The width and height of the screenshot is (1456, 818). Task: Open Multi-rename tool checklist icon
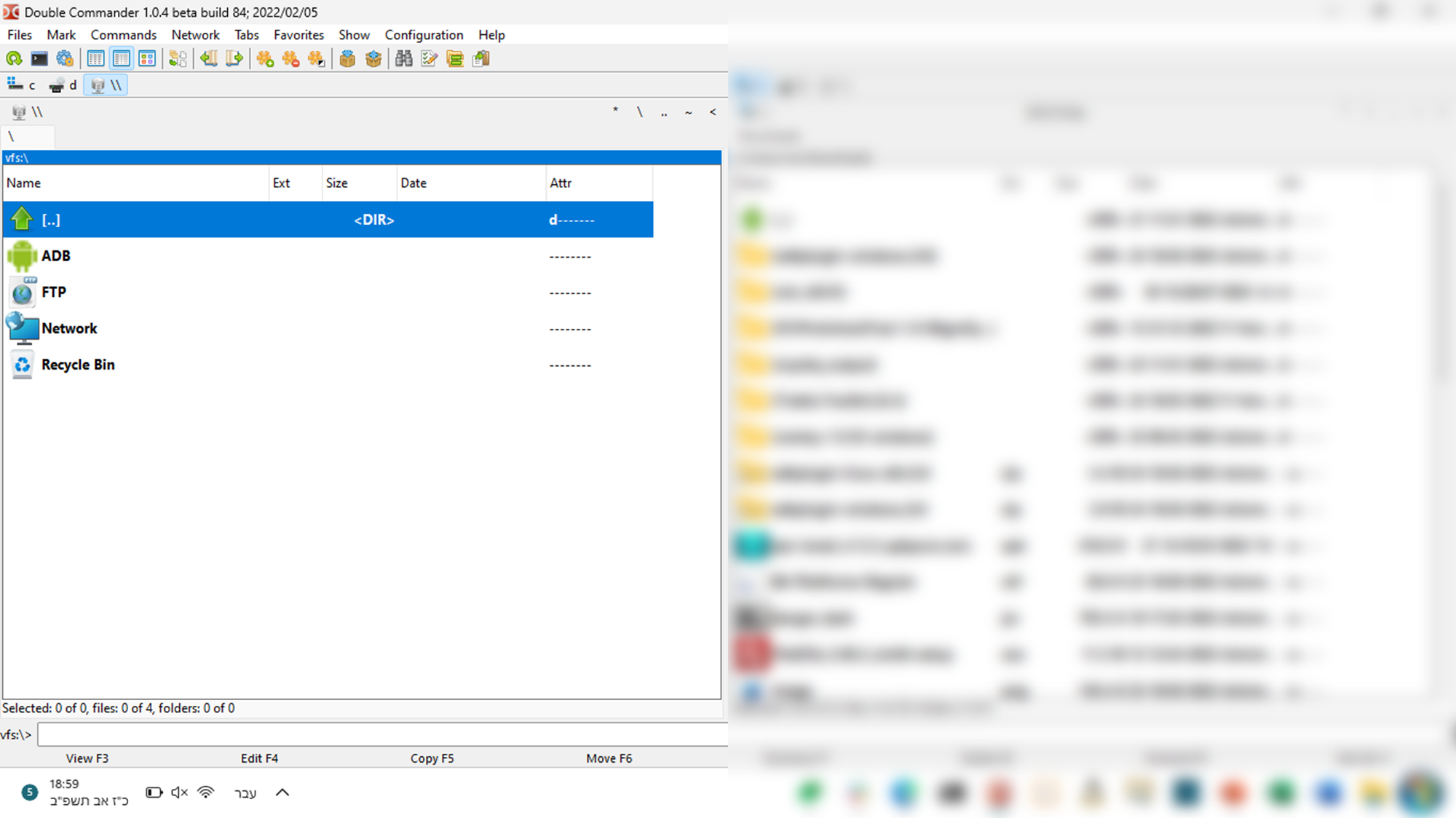[430, 59]
